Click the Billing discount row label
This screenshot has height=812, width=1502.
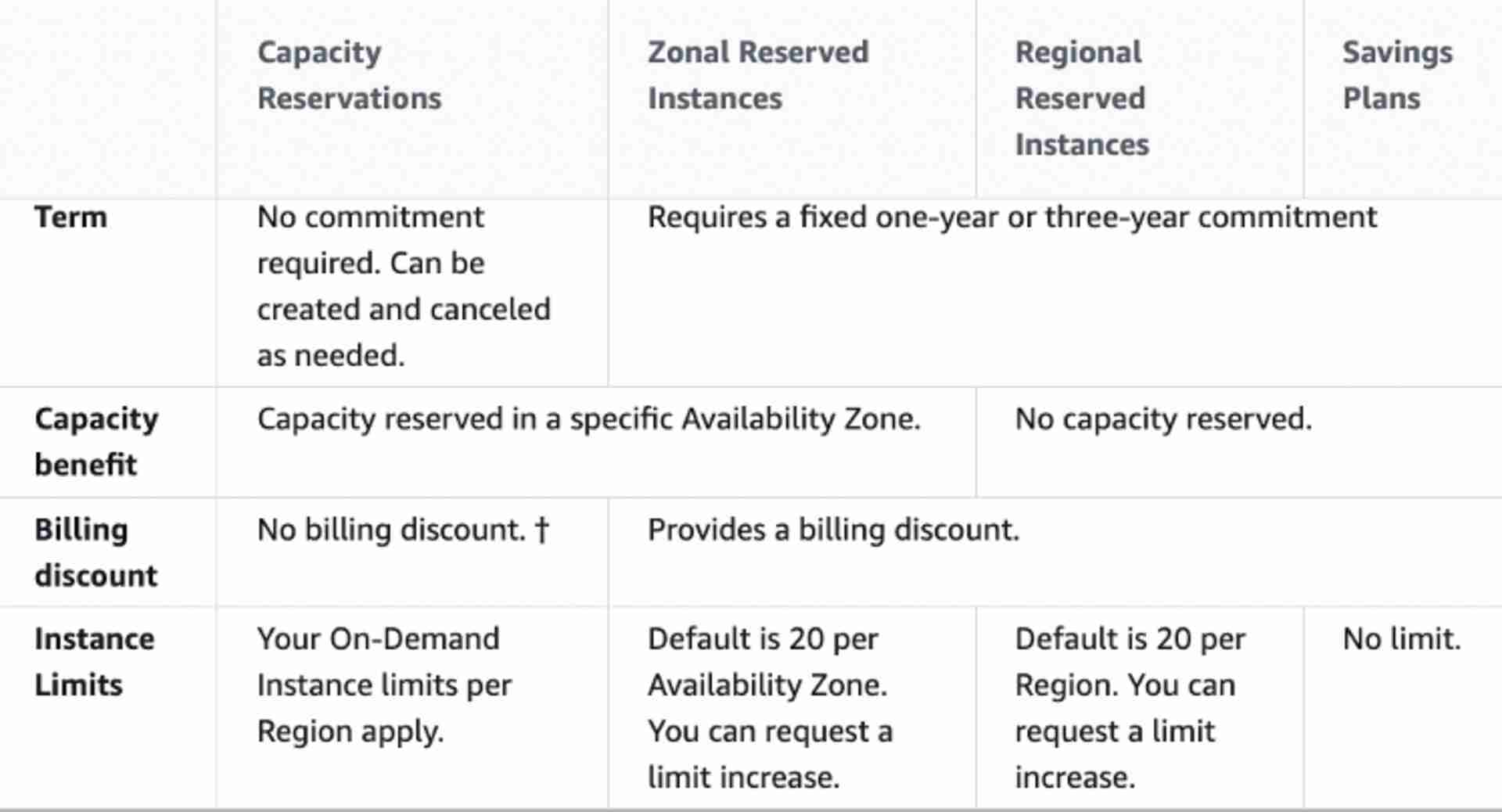pyautogui.click(x=95, y=552)
